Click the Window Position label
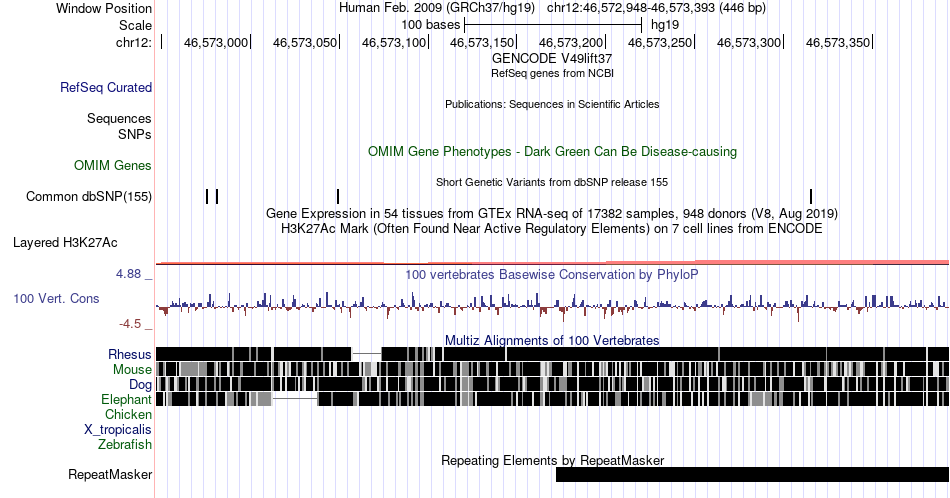The height and width of the screenshot is (498, 950). [x=104, y=8]
